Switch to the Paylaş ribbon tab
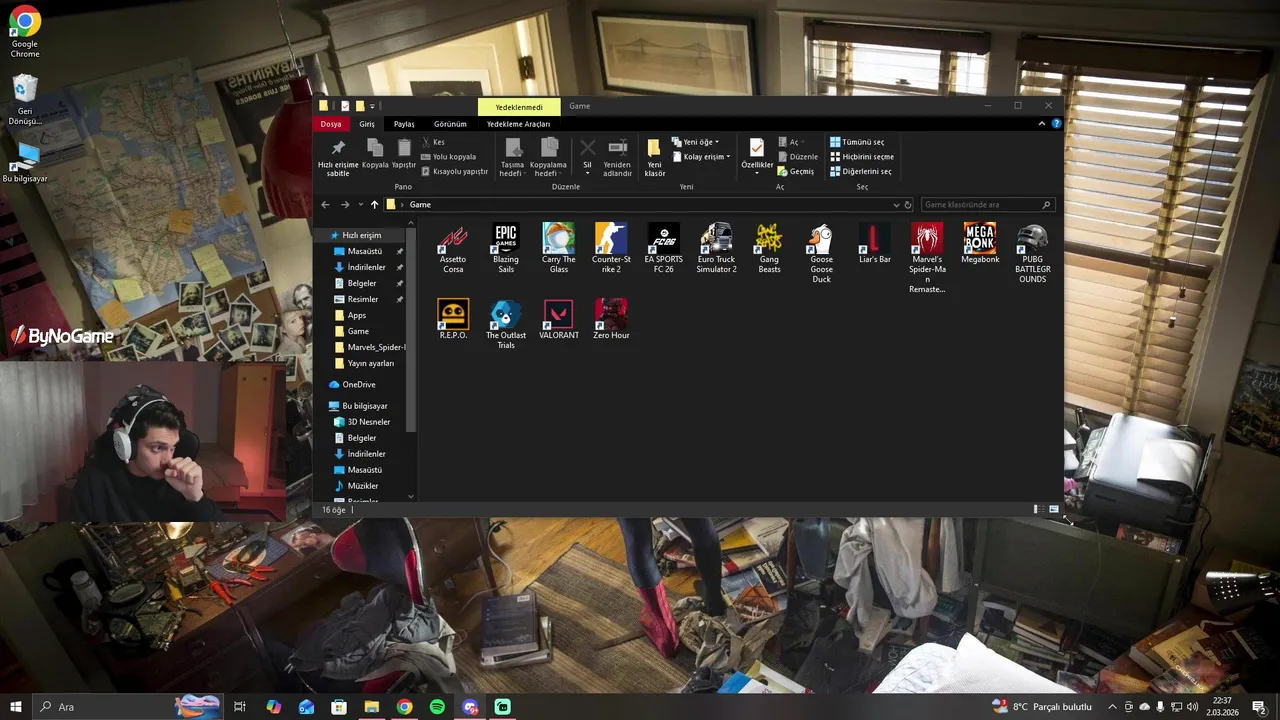The height and width of the screenshot is (720, 1280). 404,124
